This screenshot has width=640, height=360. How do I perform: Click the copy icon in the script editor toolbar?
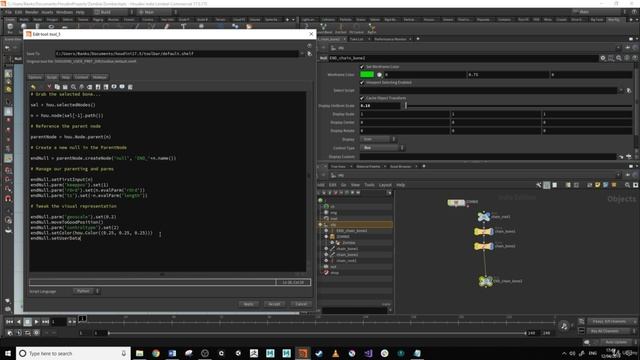[x=57, y=87]
